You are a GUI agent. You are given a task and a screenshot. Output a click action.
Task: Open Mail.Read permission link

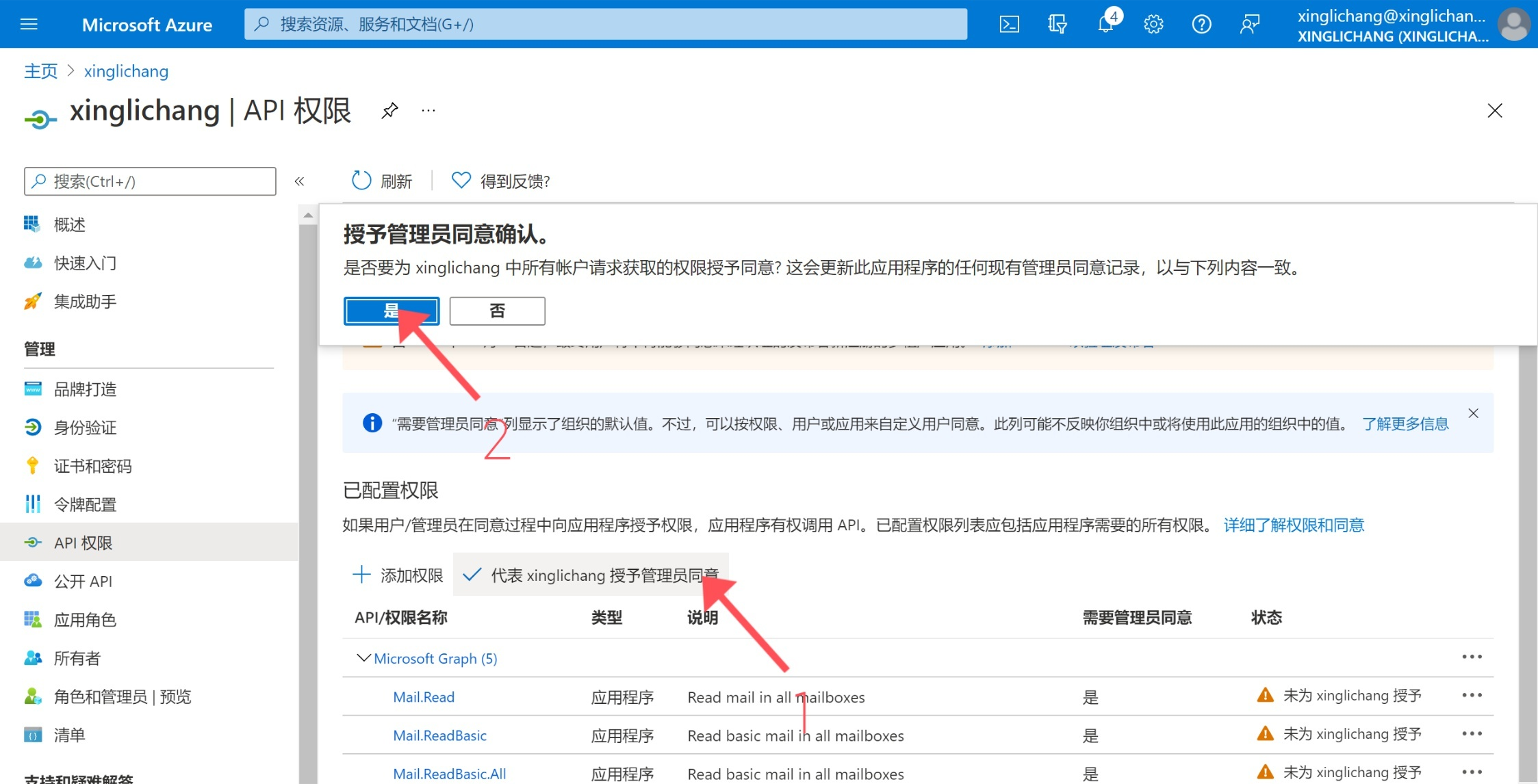coord(424,697)
